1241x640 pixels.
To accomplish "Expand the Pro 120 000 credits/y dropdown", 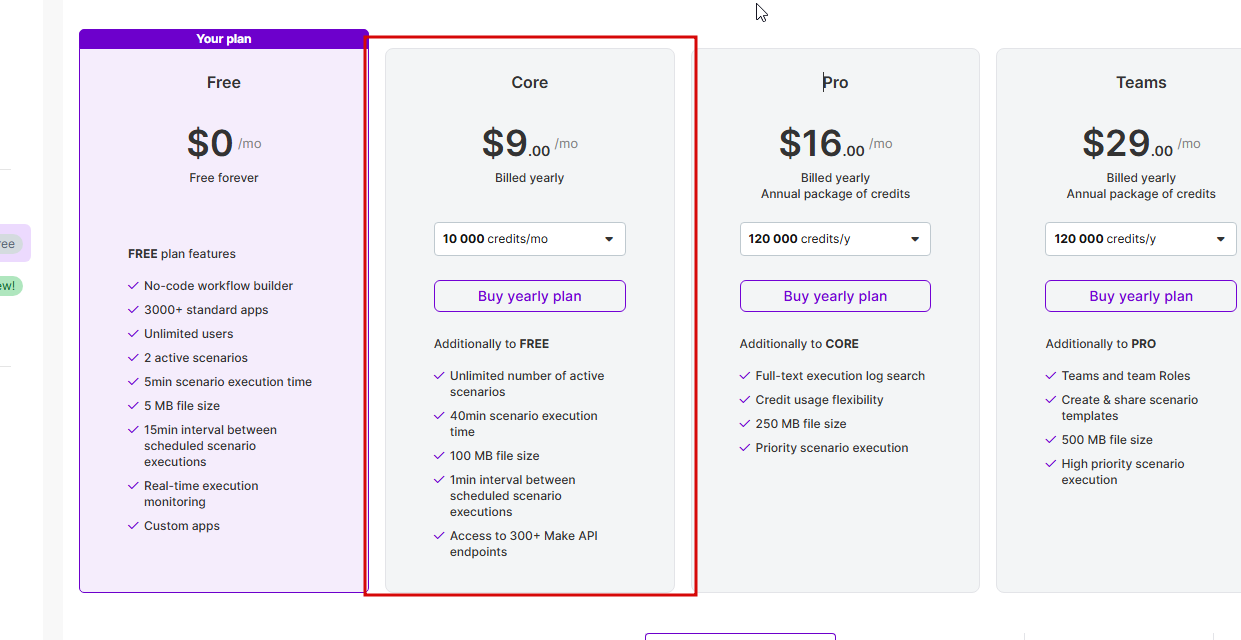I will click(x=835, y=239).
